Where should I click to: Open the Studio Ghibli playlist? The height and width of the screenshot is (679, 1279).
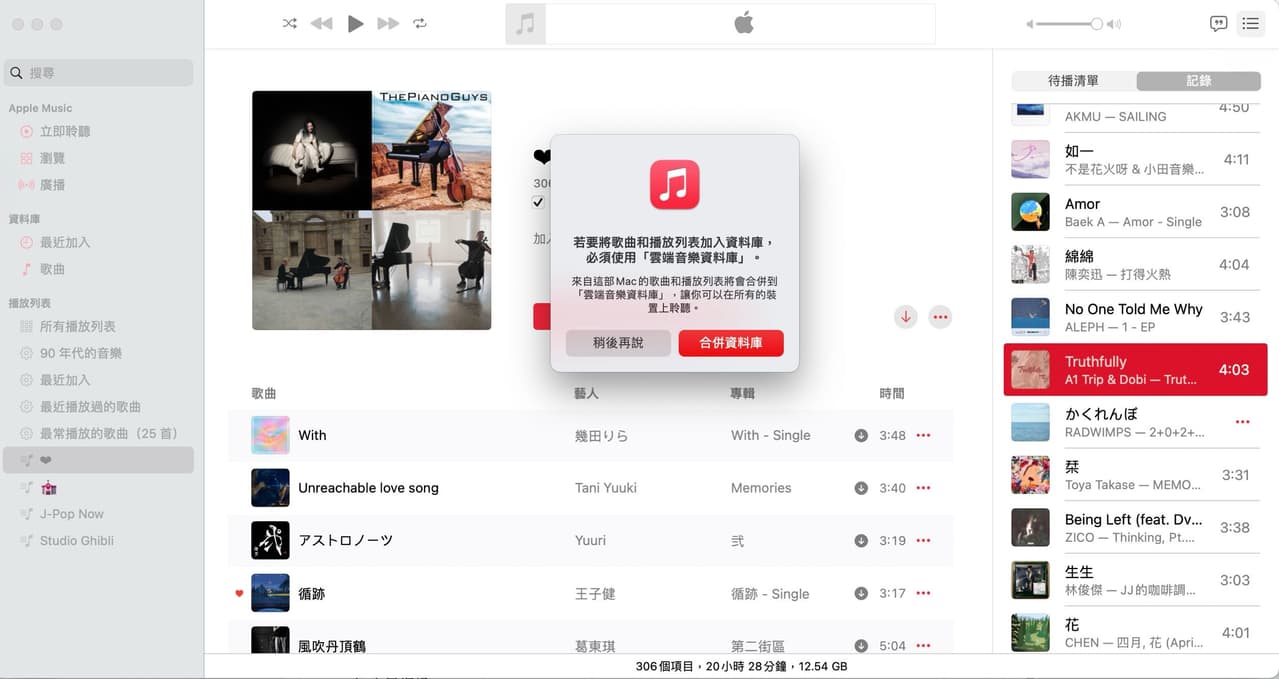[77, 541]
